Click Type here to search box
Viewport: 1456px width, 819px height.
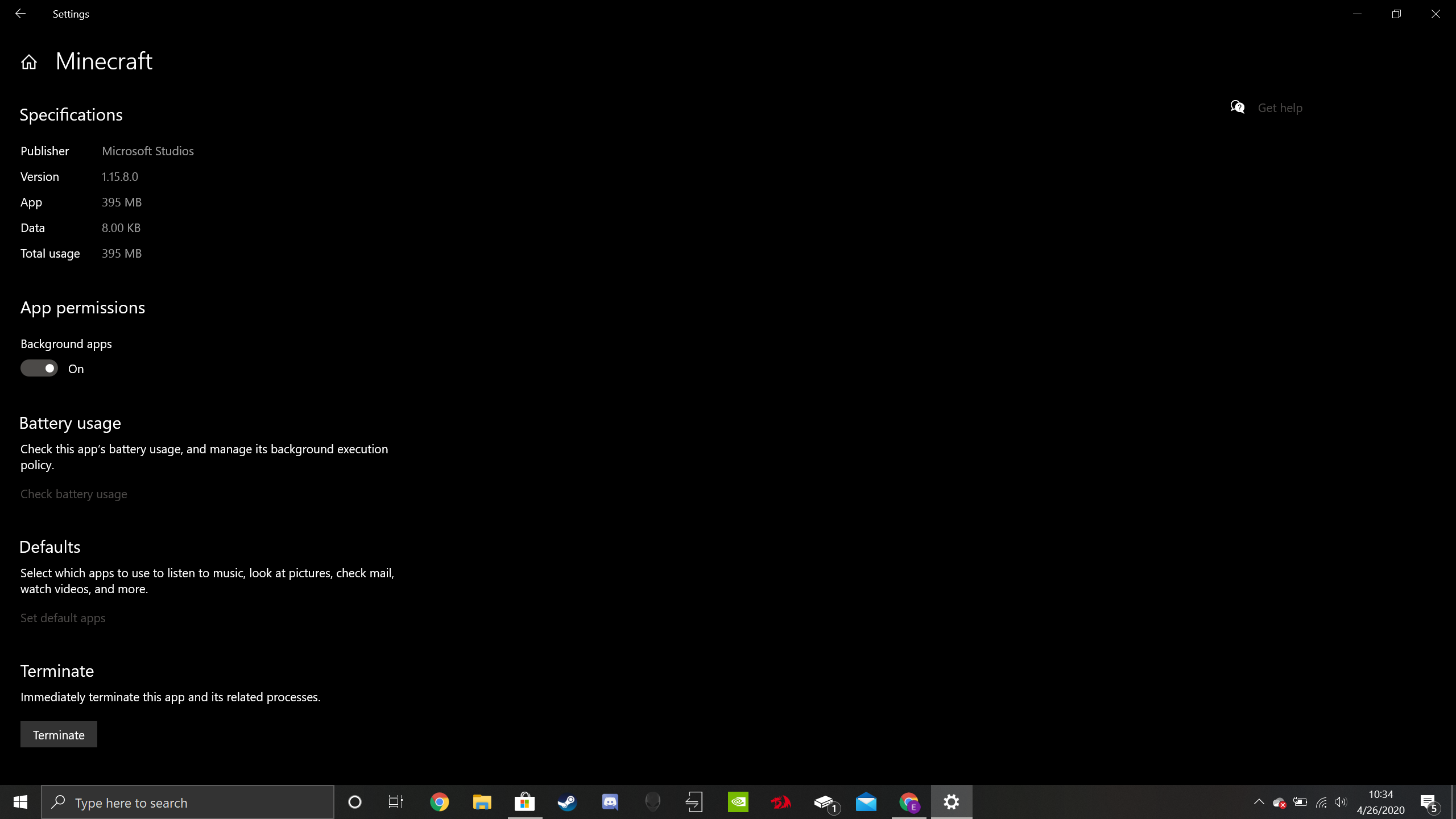(188, 803)
